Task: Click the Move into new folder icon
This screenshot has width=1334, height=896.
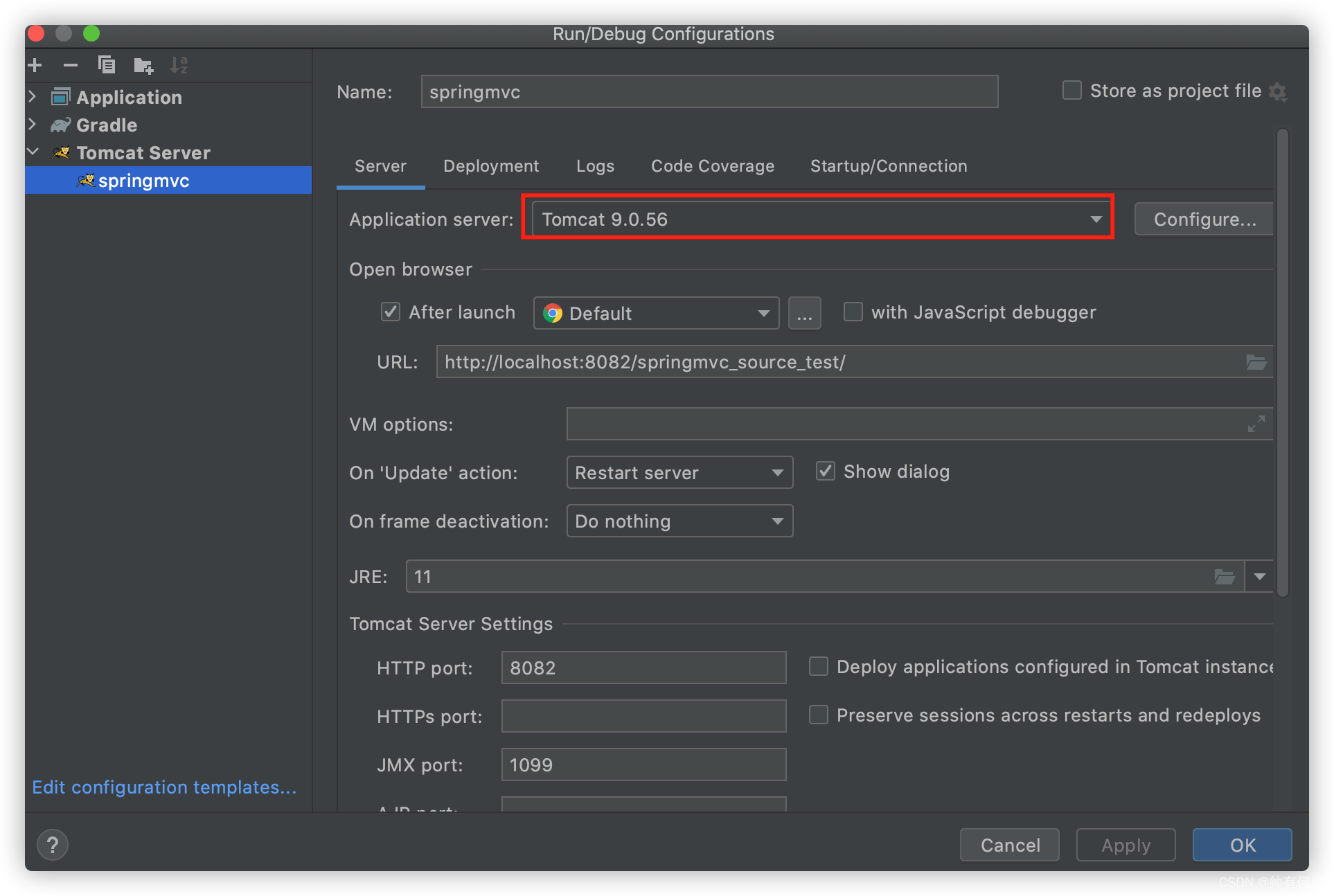Action: click(x=143, y=66)
